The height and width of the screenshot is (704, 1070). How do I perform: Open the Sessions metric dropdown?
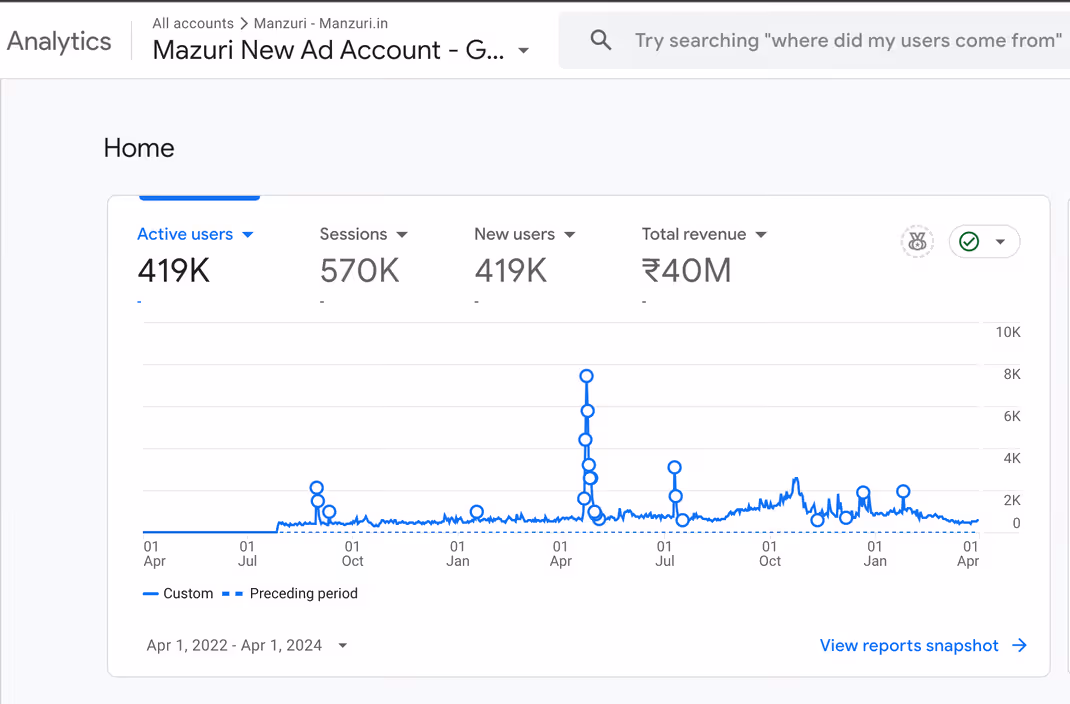tap(364, 234)
